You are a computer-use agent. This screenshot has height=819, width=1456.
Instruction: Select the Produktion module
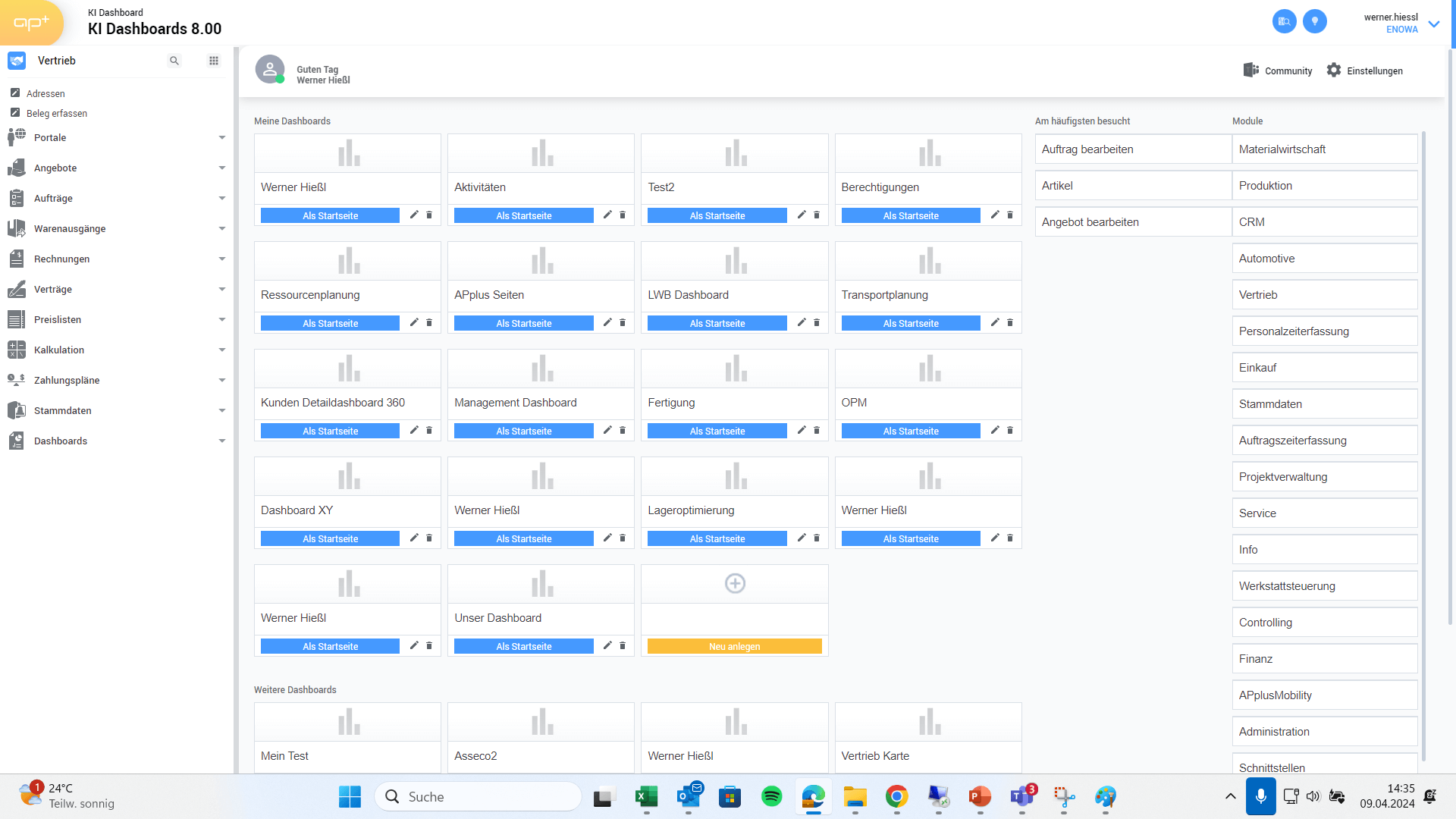pos(1324,186)
